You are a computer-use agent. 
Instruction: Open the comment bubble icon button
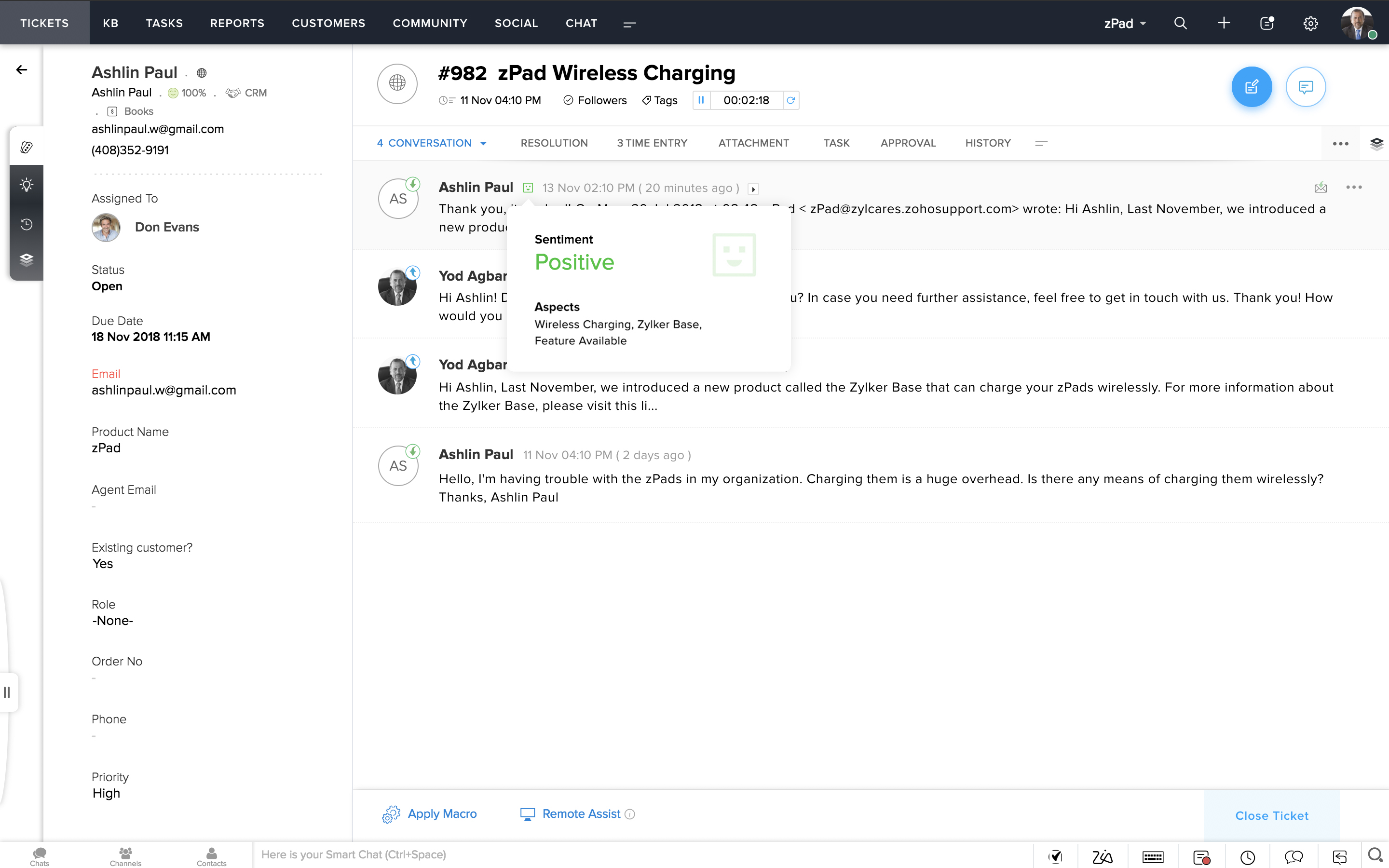1305,87
